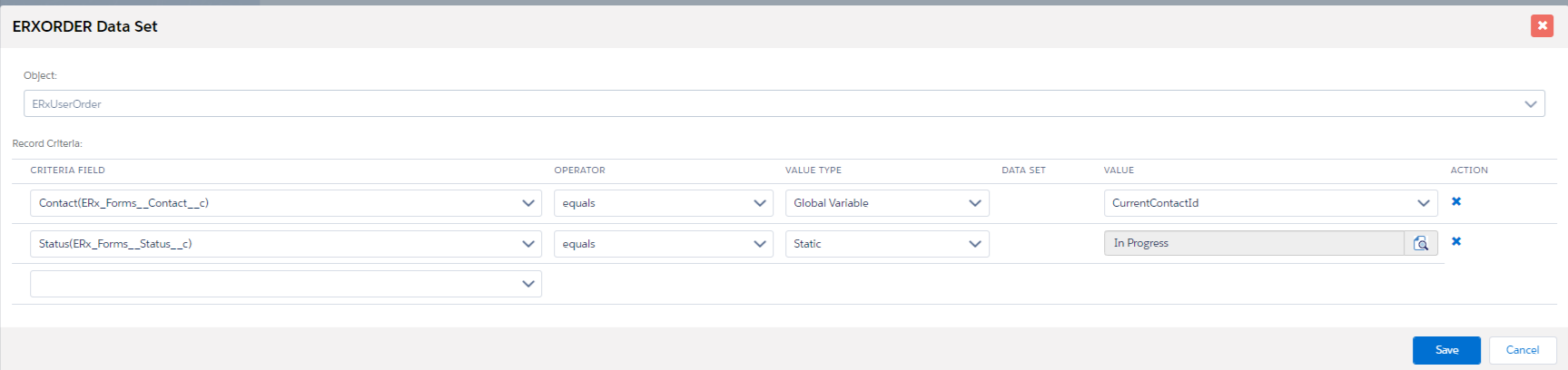
Task: Open Global Variable value type dropdown
Action: coord(886,203)
